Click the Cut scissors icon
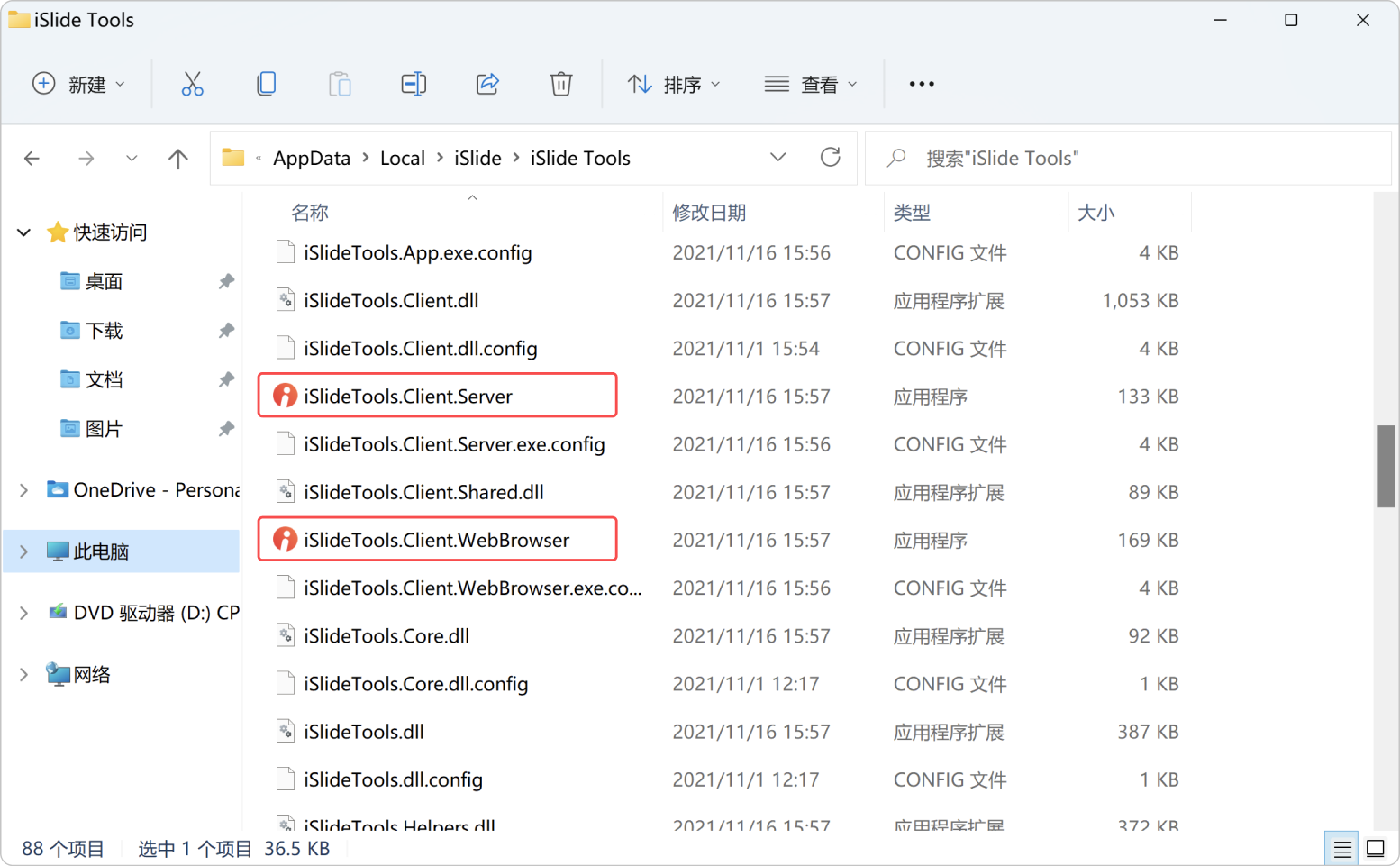 click(192, 84)
